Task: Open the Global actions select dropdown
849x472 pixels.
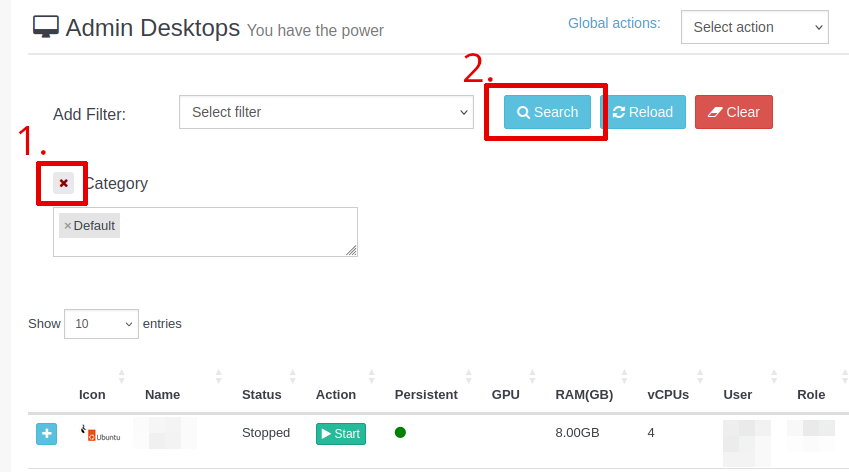Action: 754,27
